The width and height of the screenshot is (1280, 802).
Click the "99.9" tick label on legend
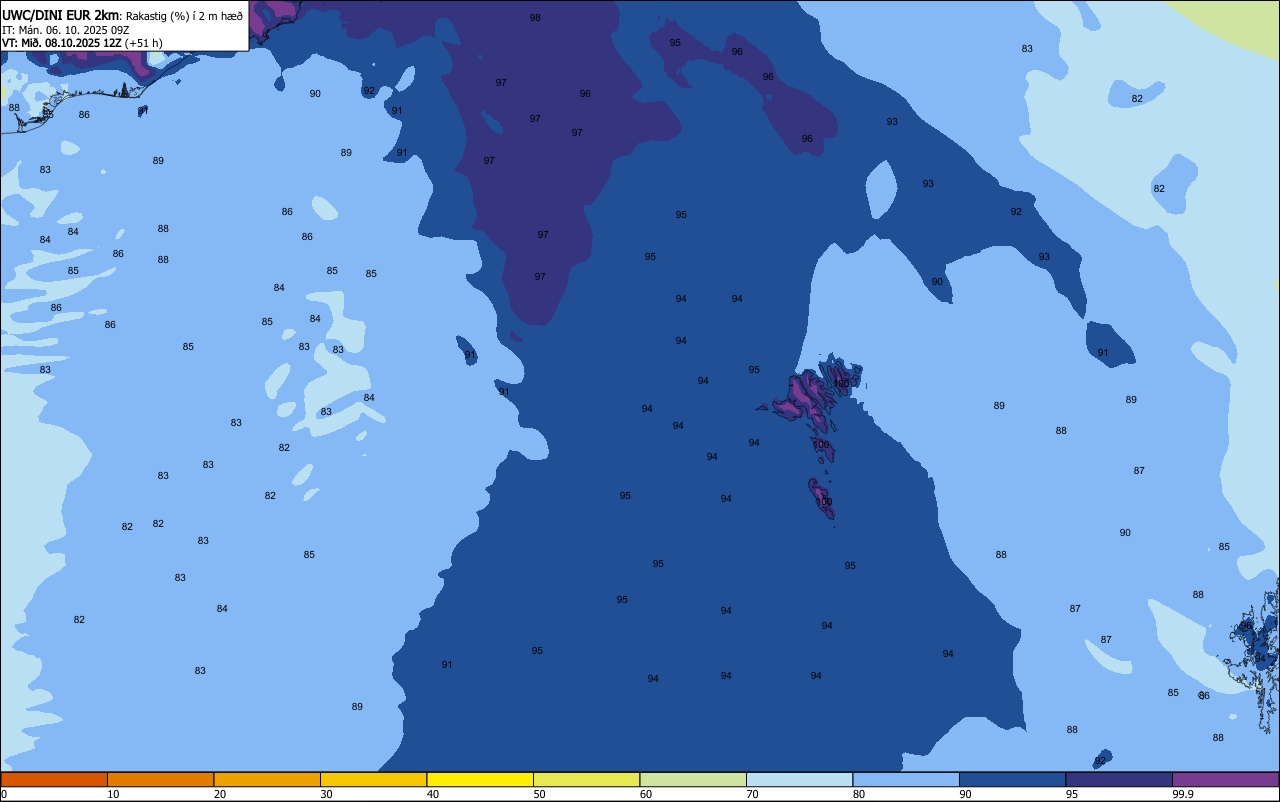(1183, 794)
